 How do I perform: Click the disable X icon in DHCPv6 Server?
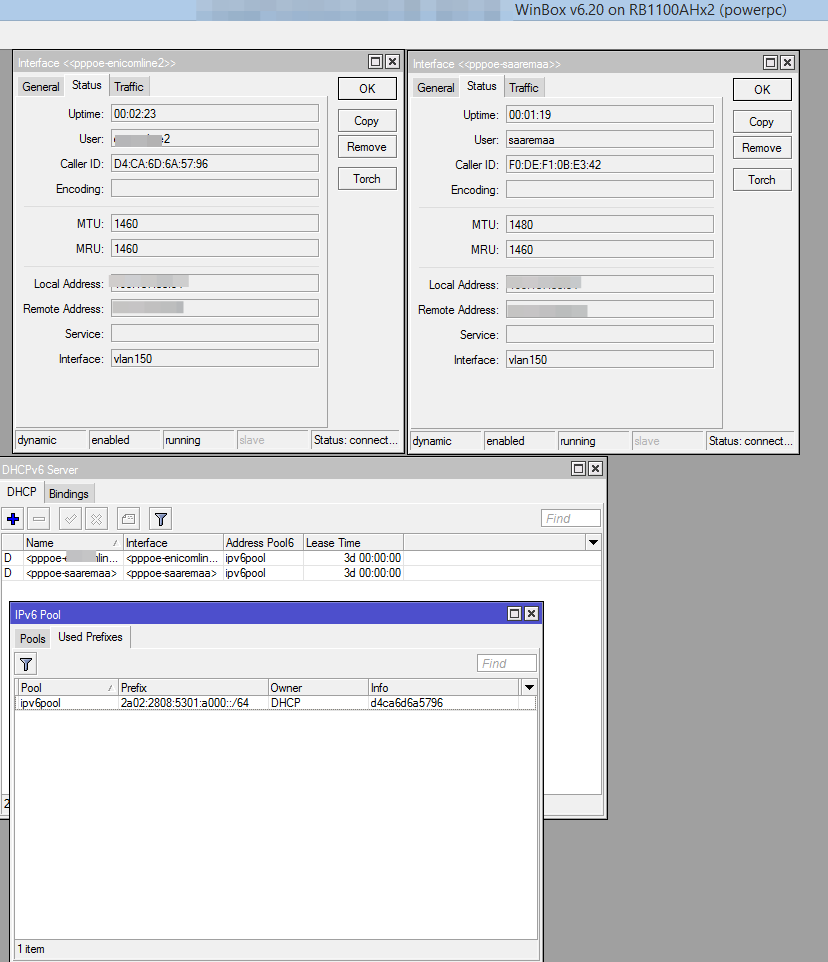click(96, 519)
